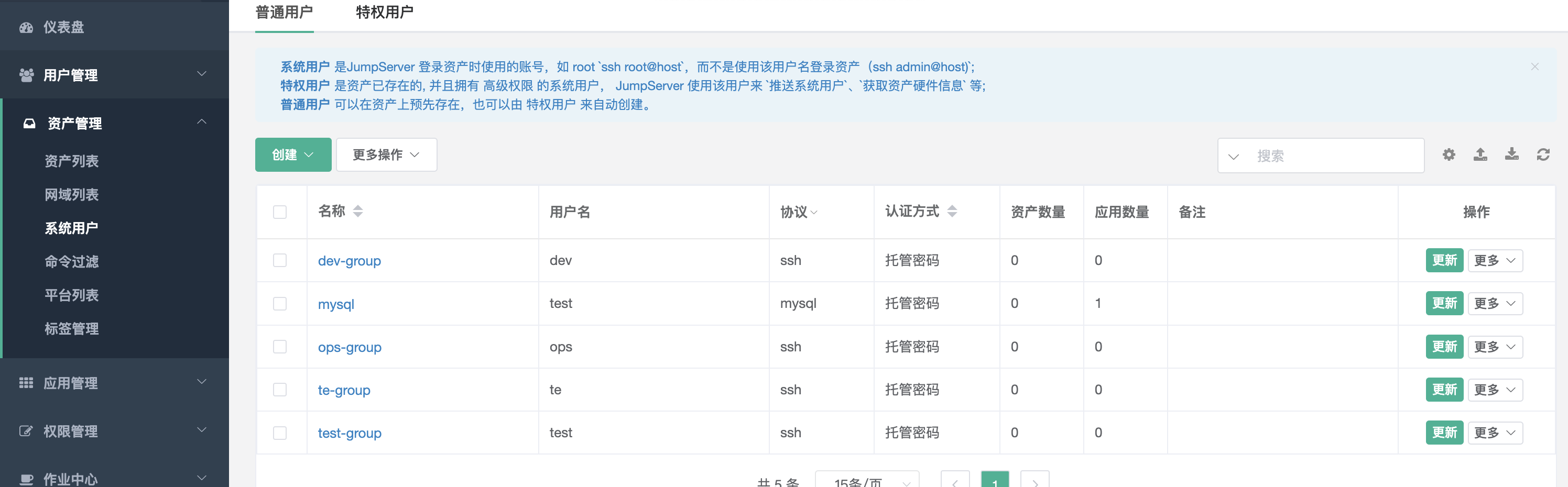Open 资产列表 in sidebar

pyautogui.click(x=71, y=161)
